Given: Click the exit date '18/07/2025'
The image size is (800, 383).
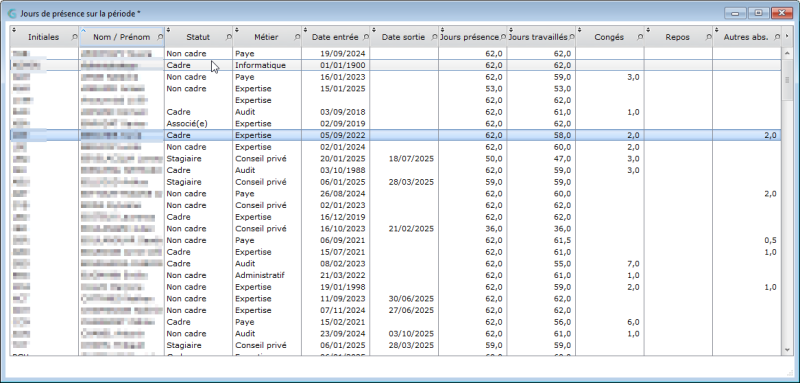Looking at the screenshot, I should coord(411,159).
